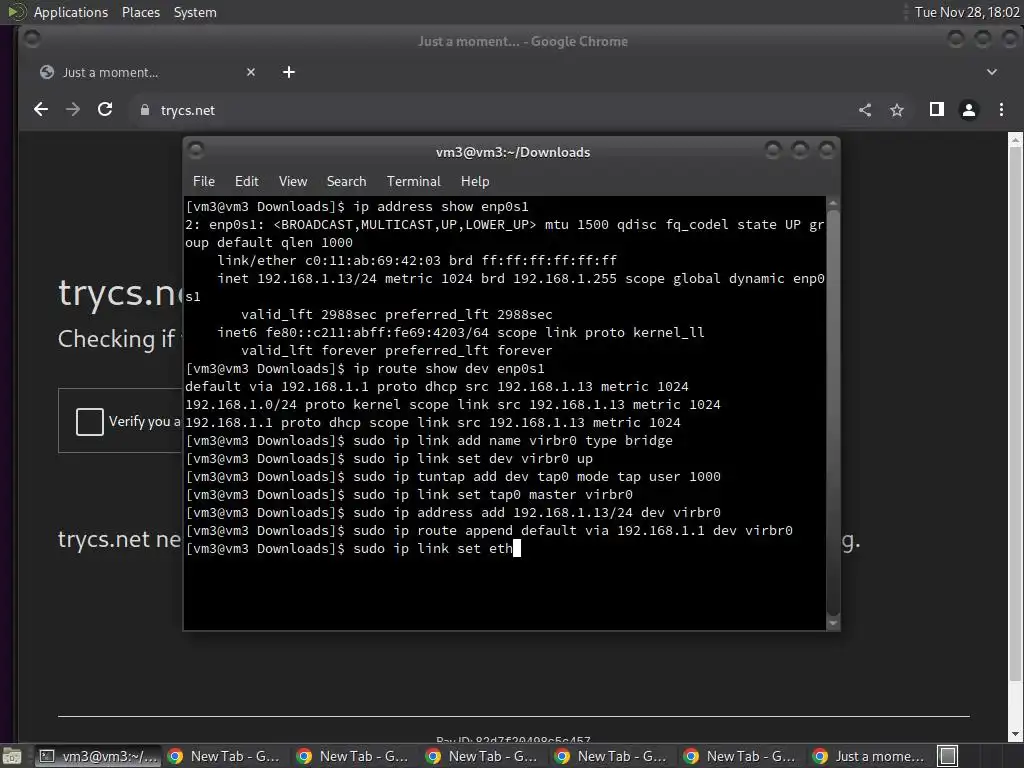
Task: Click the 'sudo ip link set eth' command line
Action: [x=353, y=549]
